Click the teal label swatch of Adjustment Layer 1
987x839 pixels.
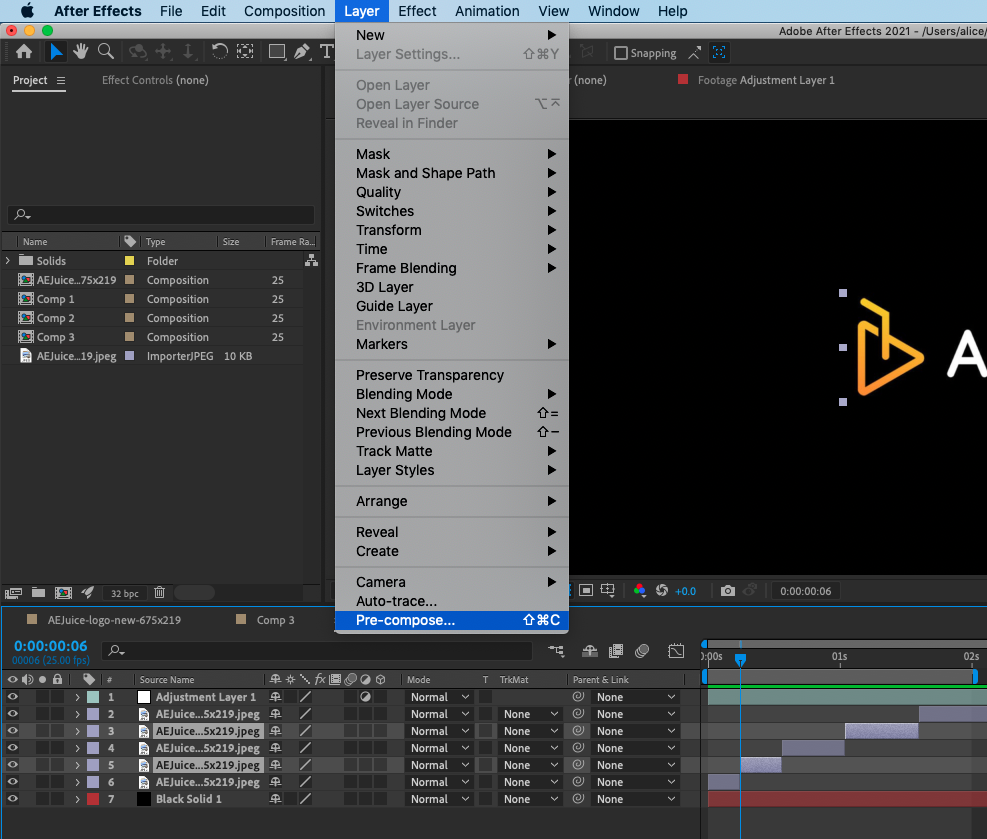(x=93, y=697)
